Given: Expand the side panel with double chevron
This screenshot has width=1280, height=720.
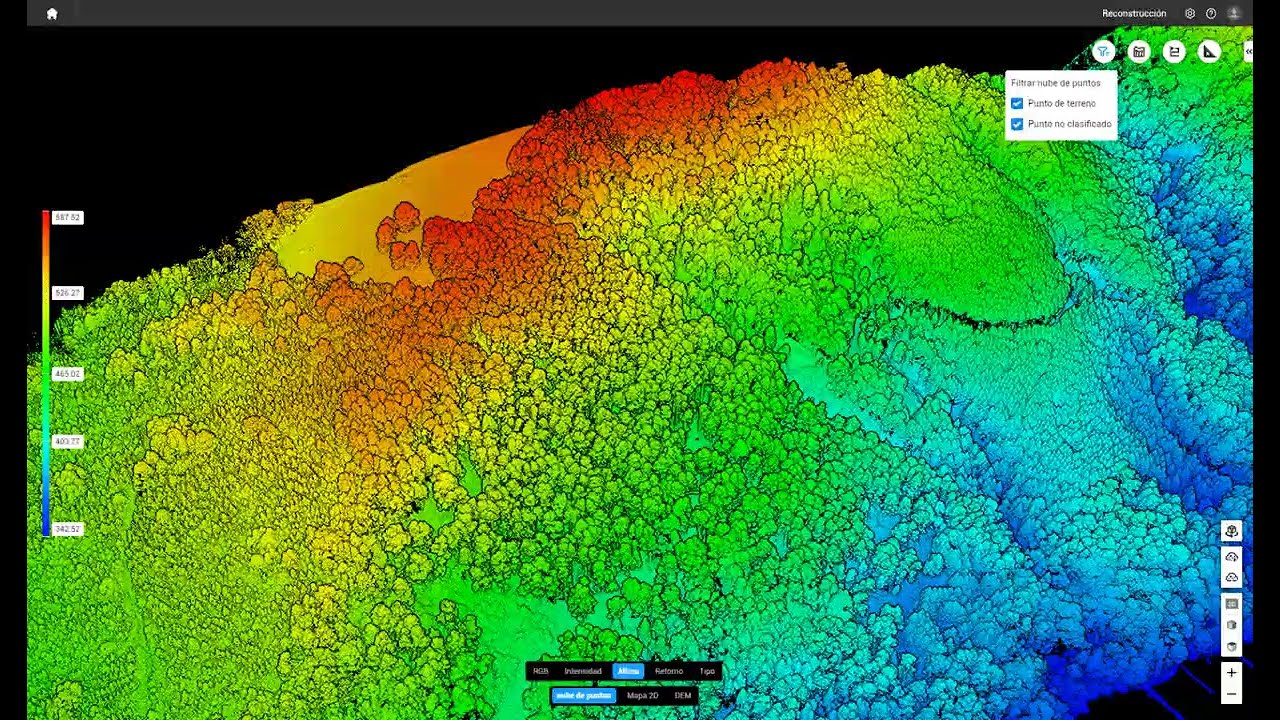Looking at the screenshot, I should point(1248,52).
